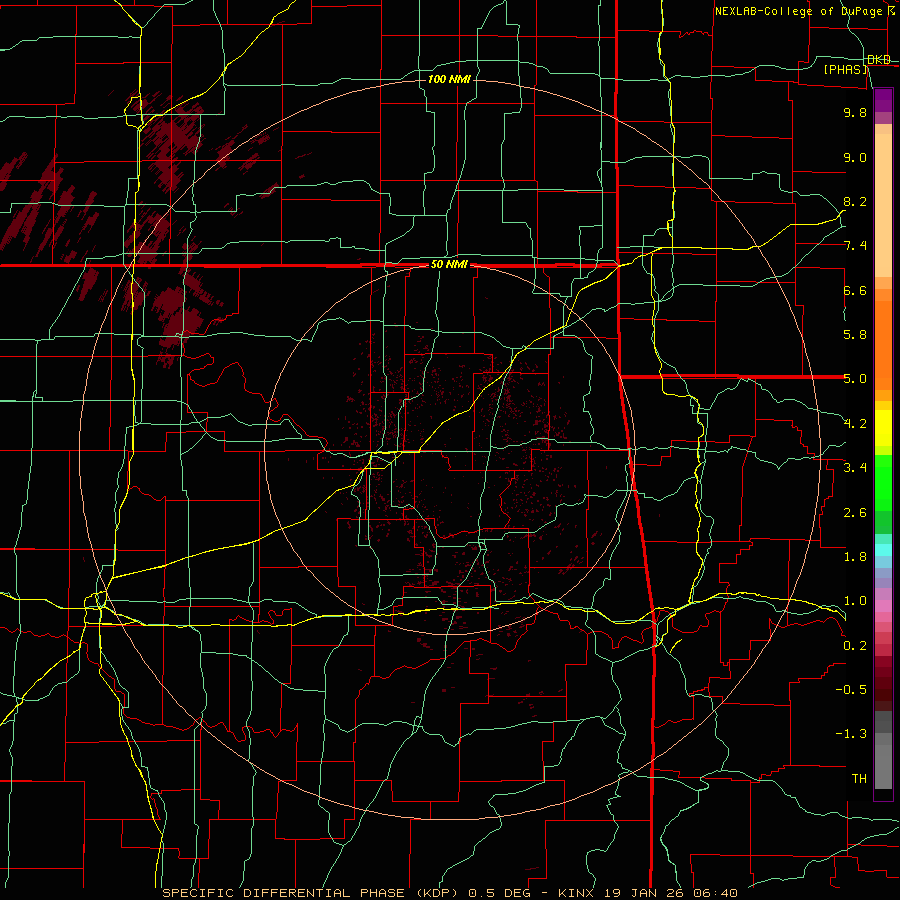The height and width of the screenshot is (900, 900).
Task: Click the 5.0 scale value
Action: (855, 379)
